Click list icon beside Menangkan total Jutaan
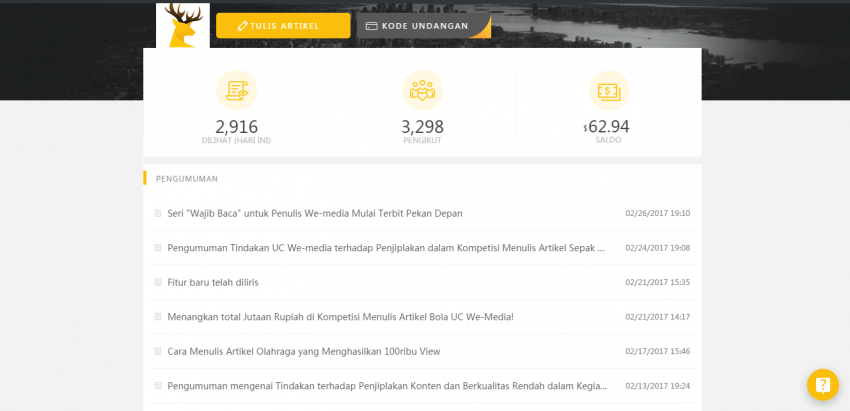This screenshot has width=850, height=411. [x=158, y=317]
